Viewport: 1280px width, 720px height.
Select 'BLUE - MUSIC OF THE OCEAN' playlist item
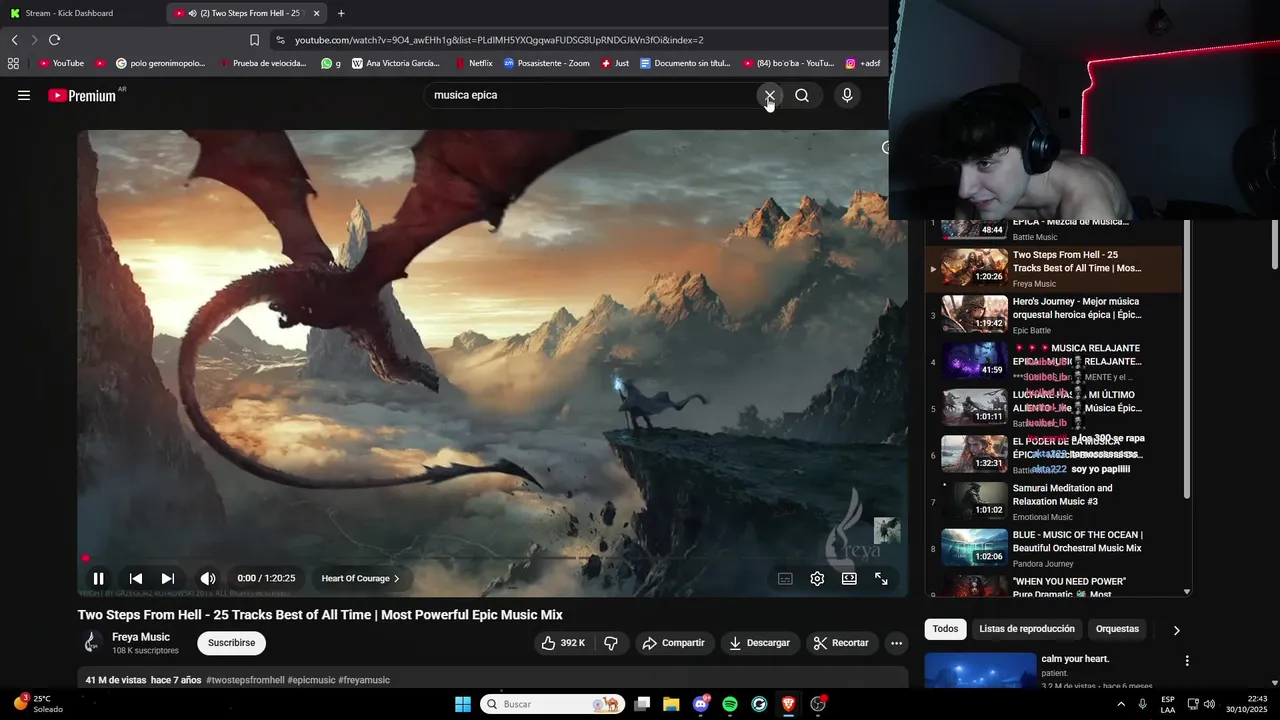coord(1055,549)
